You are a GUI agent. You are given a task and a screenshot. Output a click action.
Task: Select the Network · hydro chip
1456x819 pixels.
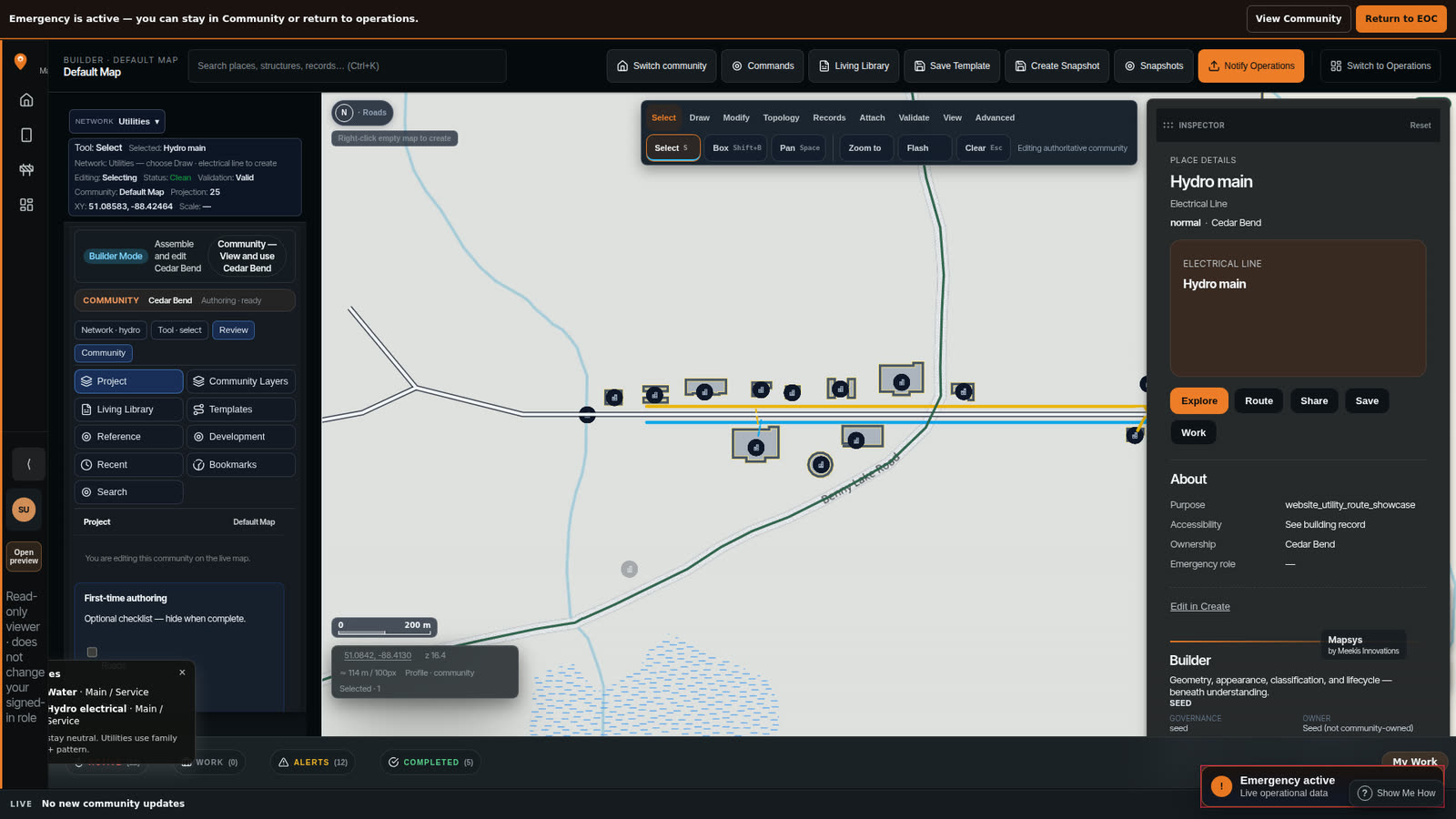[x=110, y=330]
